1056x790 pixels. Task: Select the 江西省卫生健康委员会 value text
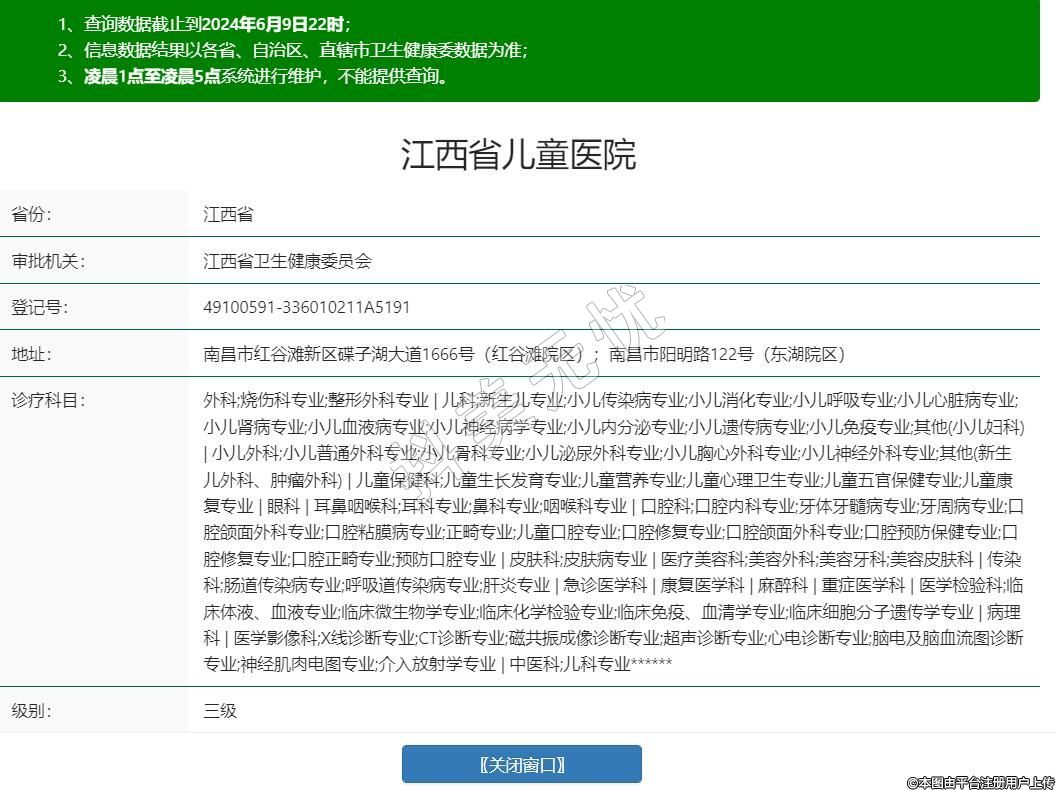(x=287, y=261)
